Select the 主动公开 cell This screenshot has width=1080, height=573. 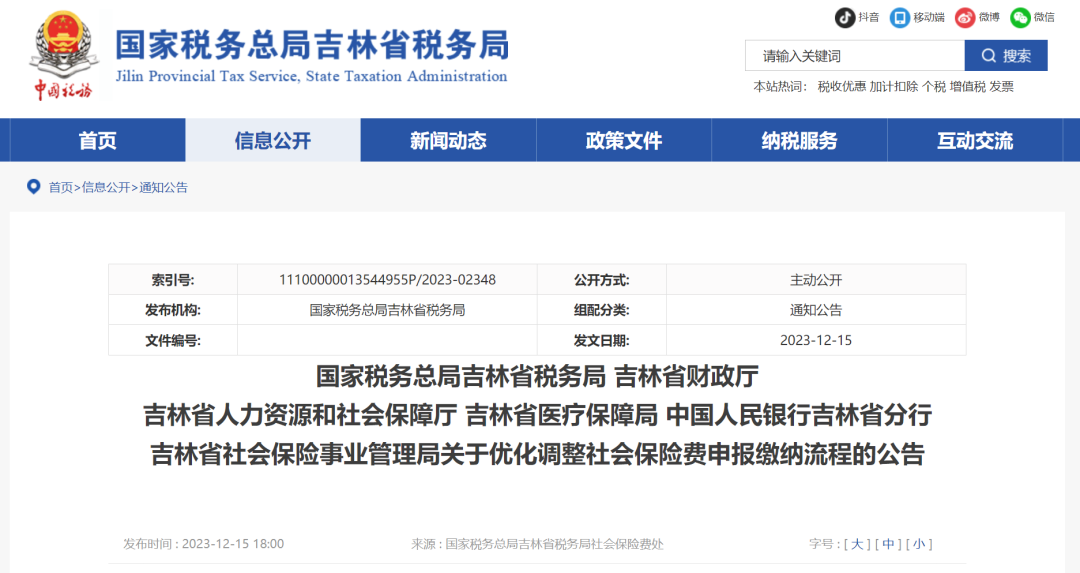coord(816,280)
